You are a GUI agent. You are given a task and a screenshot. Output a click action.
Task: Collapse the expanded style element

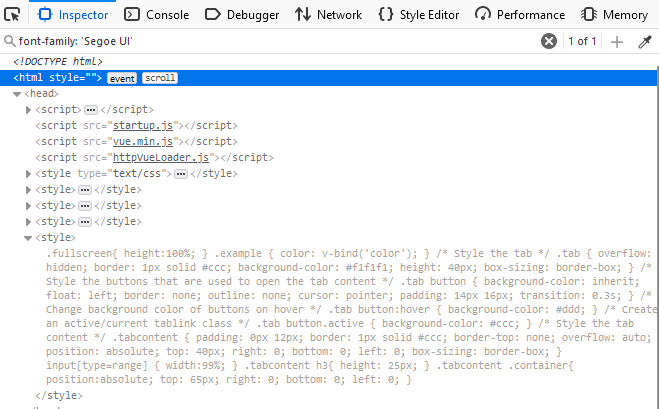[x=28, y=238]
